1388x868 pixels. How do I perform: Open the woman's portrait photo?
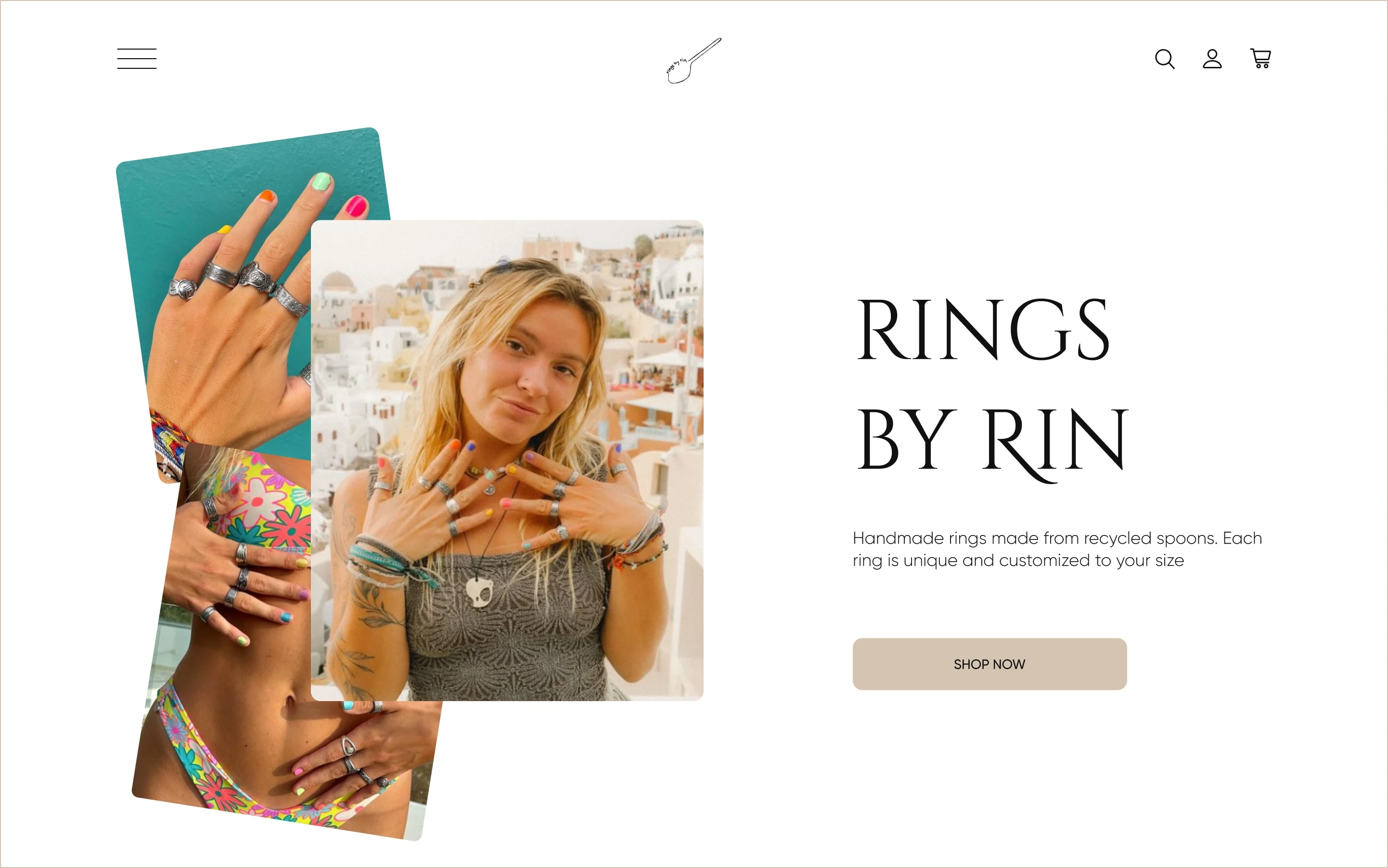[x=507, y=460]
